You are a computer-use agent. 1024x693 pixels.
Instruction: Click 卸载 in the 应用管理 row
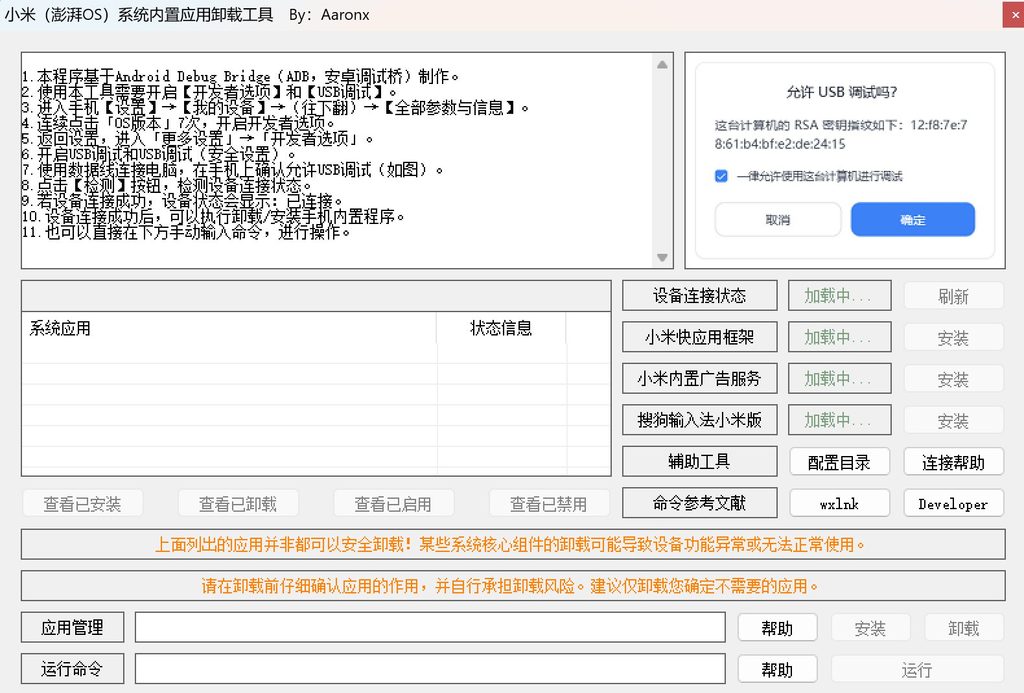(964, 628)
